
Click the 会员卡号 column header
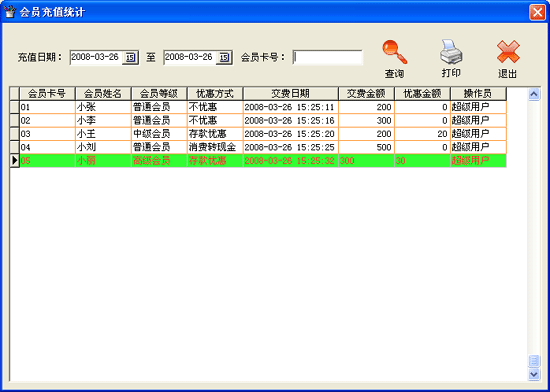tap(47, 94)
